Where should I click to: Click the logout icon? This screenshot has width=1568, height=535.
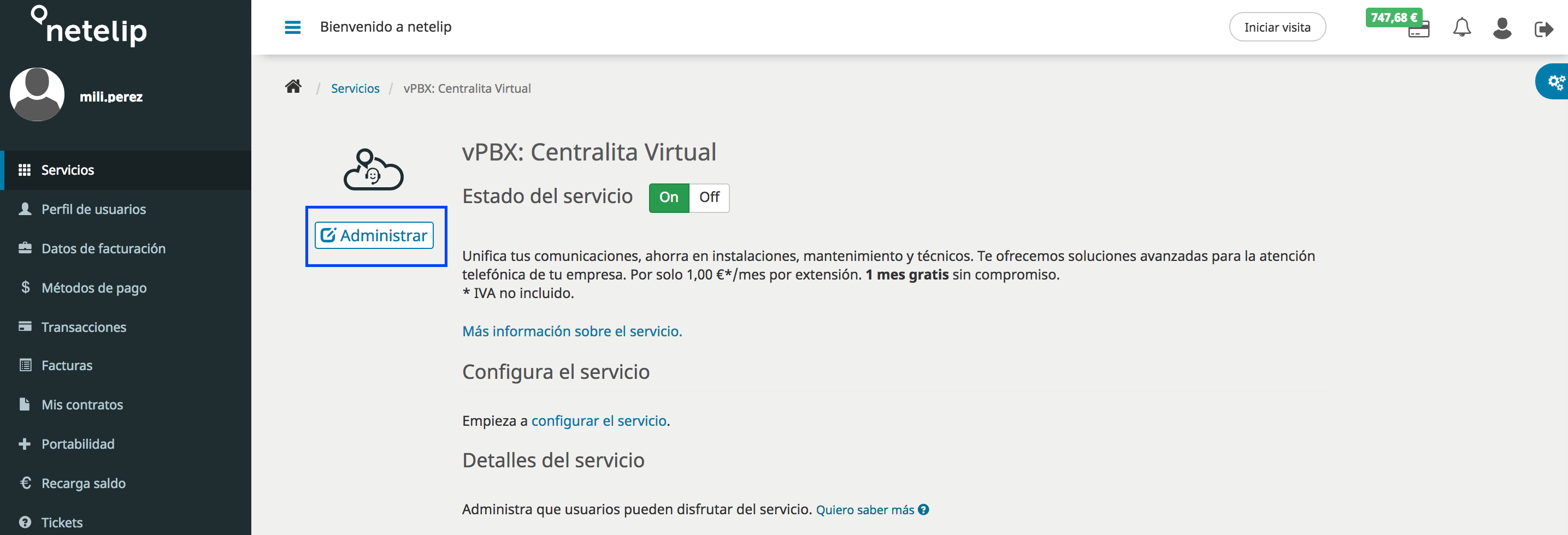pyautogui.click(x=1545, y=28)
